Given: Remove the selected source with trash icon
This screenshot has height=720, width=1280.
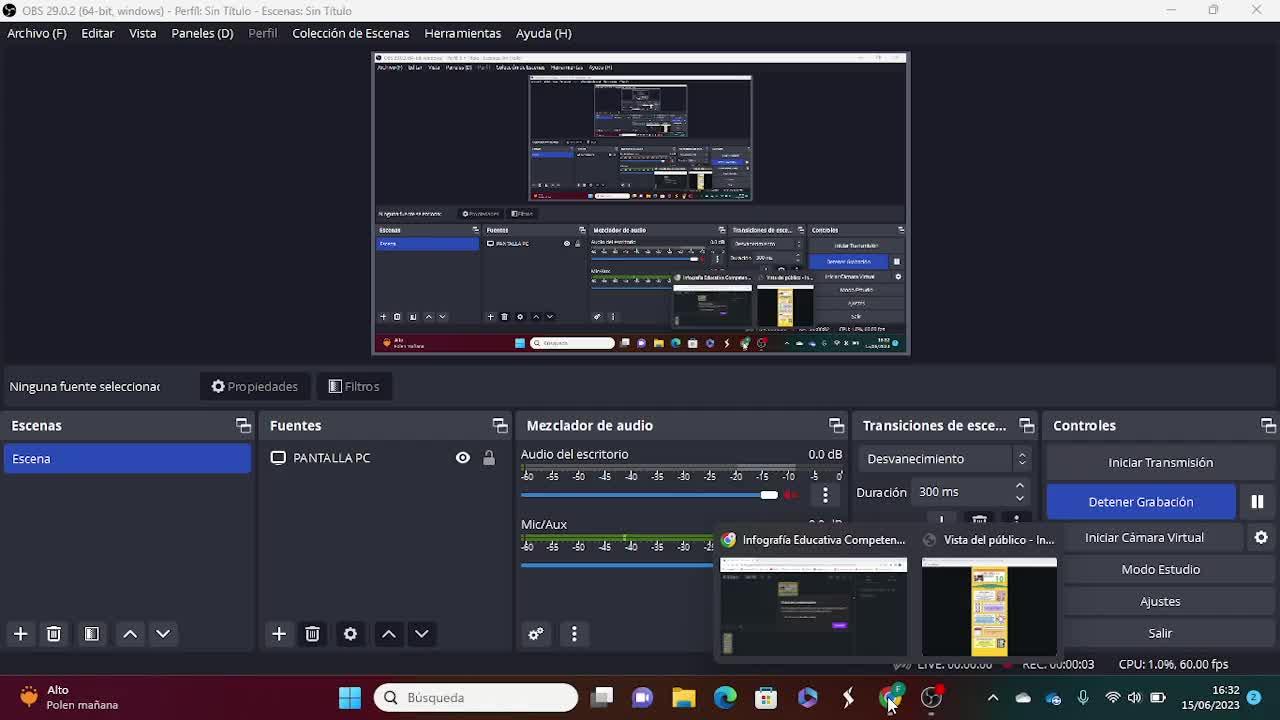Looking at the screenshot, I should click(x=312, y=634).
